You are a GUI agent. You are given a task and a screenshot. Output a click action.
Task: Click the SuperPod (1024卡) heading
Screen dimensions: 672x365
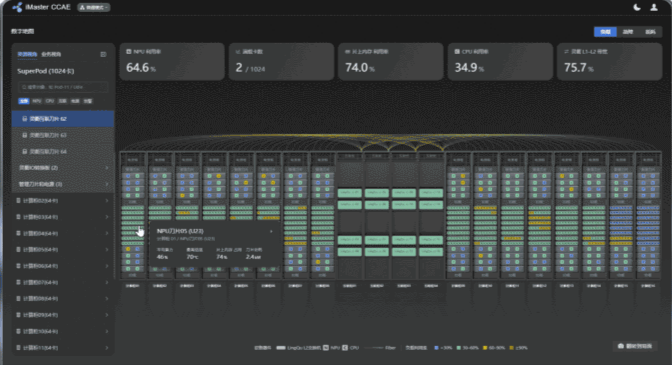coord(45,71)
